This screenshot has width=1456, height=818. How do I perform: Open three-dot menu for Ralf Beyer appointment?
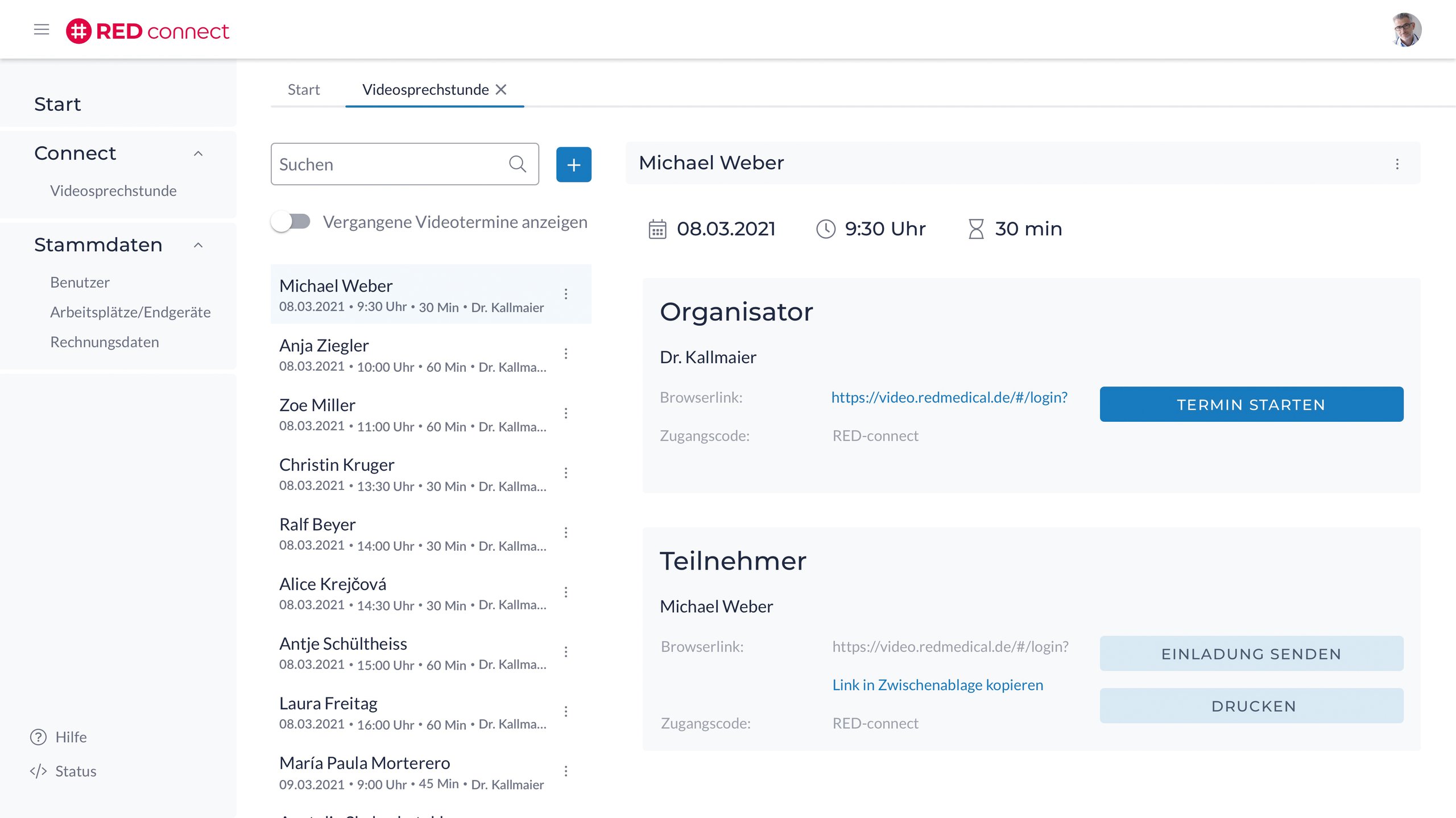pos(565,533)
